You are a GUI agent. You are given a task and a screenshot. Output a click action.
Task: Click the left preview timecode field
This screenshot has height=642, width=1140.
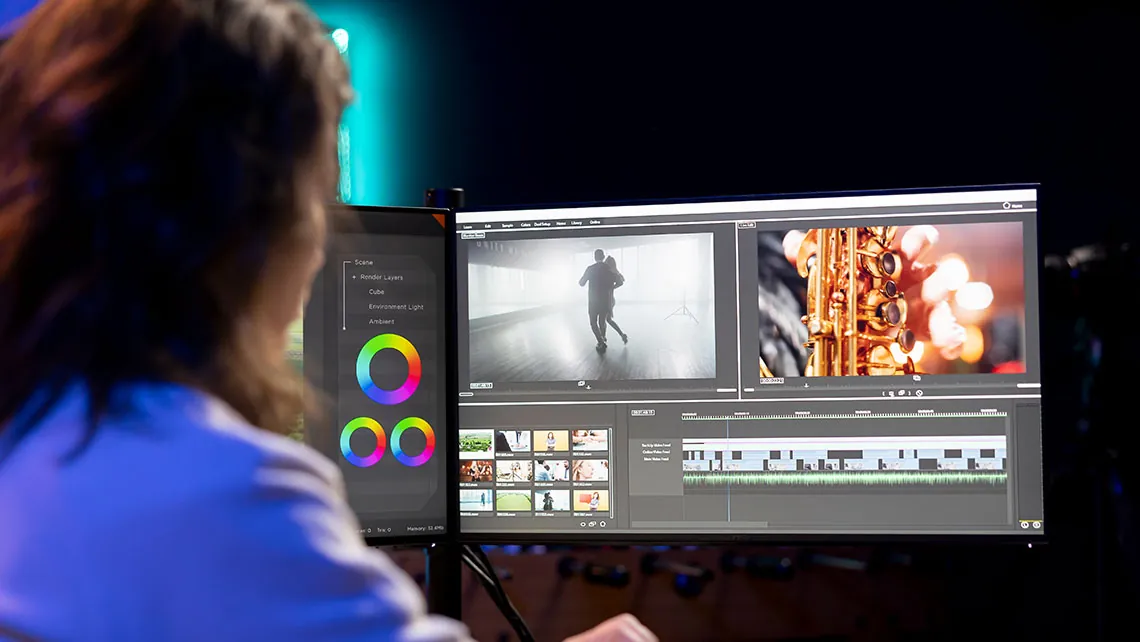481,385
